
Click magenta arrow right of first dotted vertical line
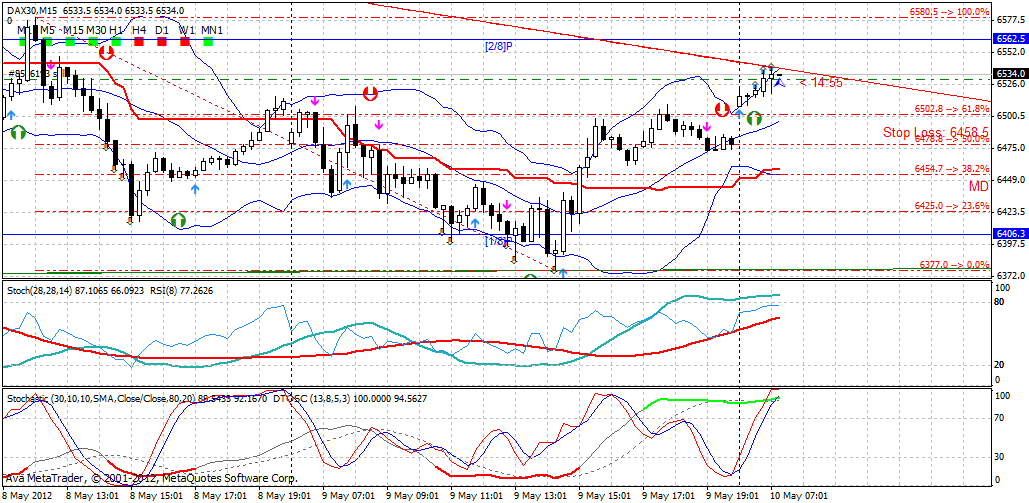(x=314, y=101)
